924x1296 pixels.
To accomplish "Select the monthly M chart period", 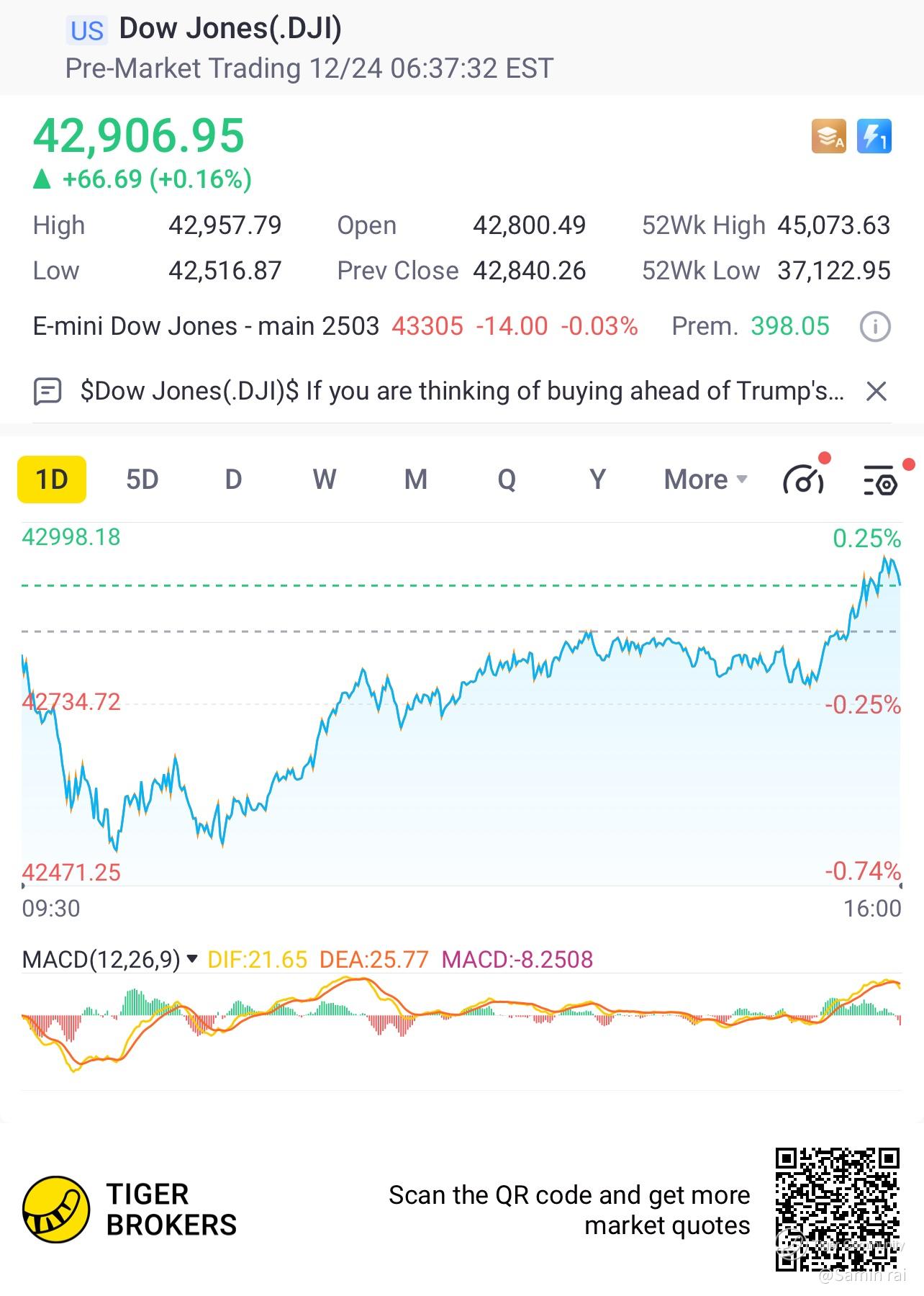I will coord(416,480).
